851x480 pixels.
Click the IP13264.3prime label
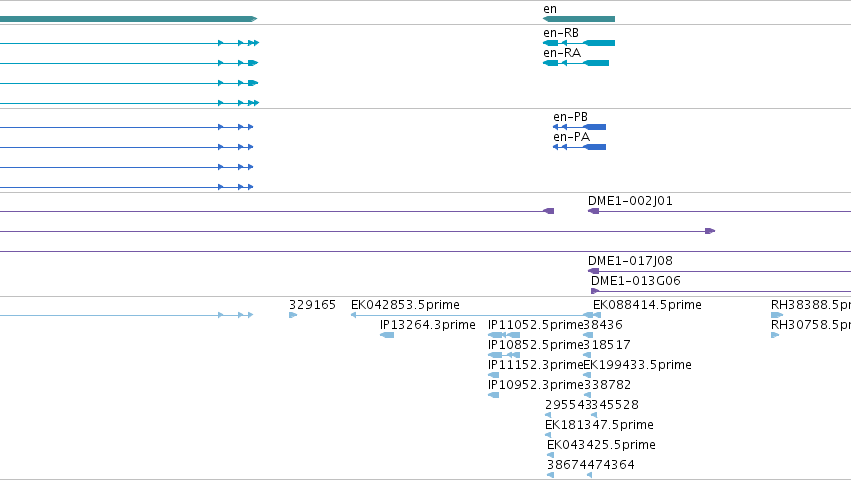tap(428, 325)
